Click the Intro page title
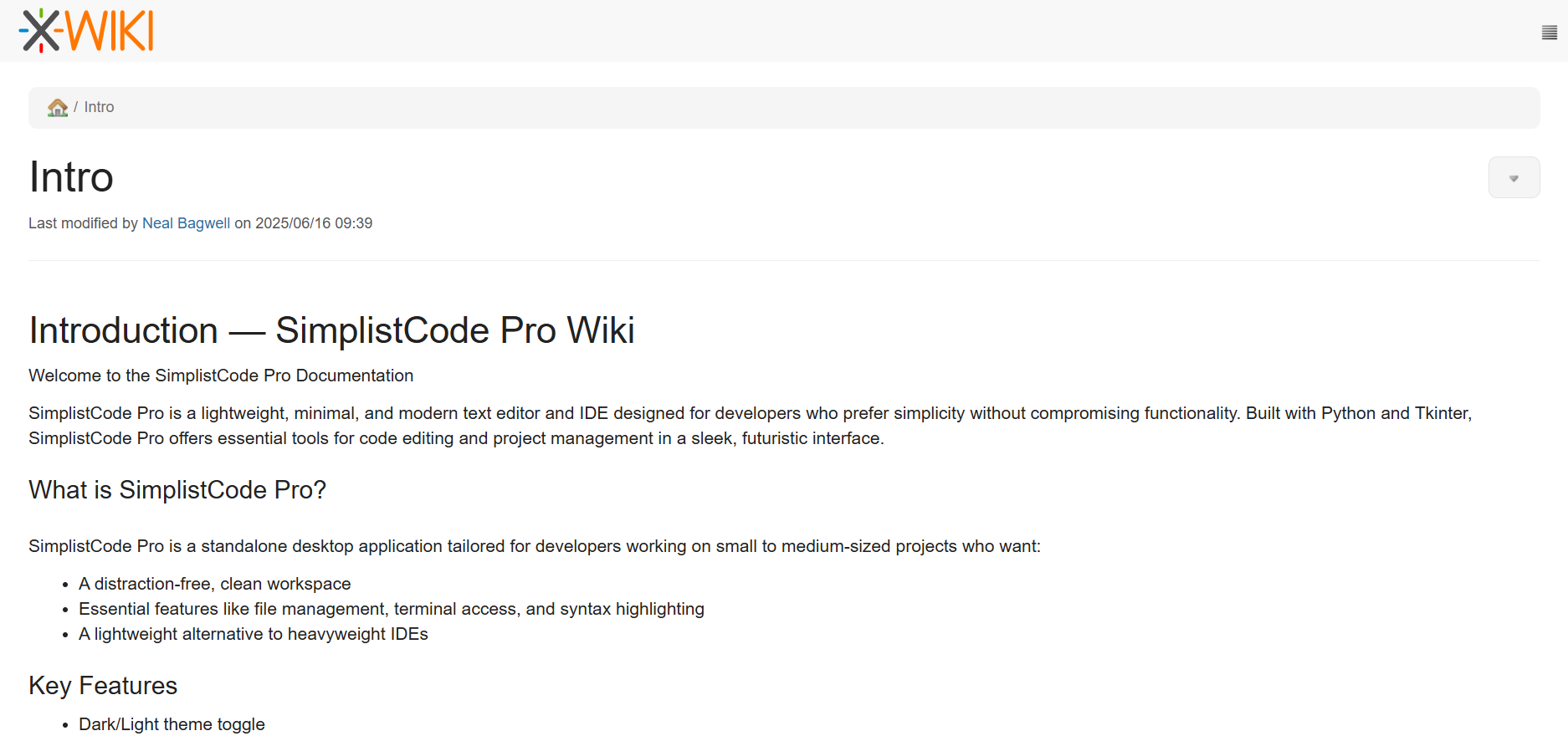1568x736 pixels. click(71, 177)
